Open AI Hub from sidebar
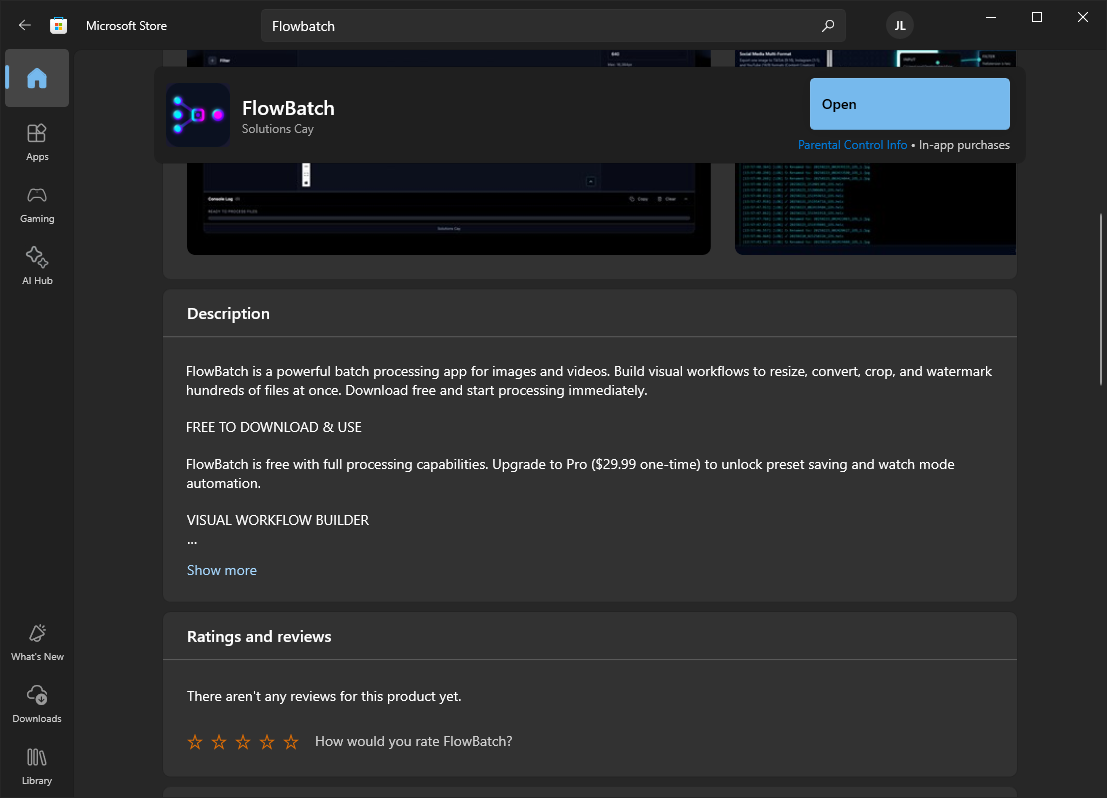The image size is (1107, 798). (37, 266)
